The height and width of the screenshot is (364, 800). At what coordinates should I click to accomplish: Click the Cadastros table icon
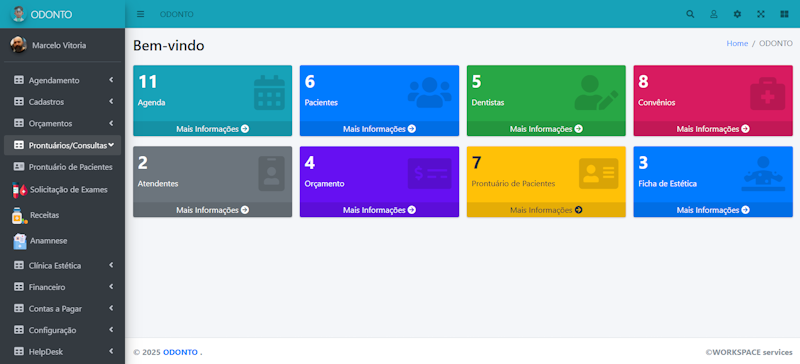19,102
